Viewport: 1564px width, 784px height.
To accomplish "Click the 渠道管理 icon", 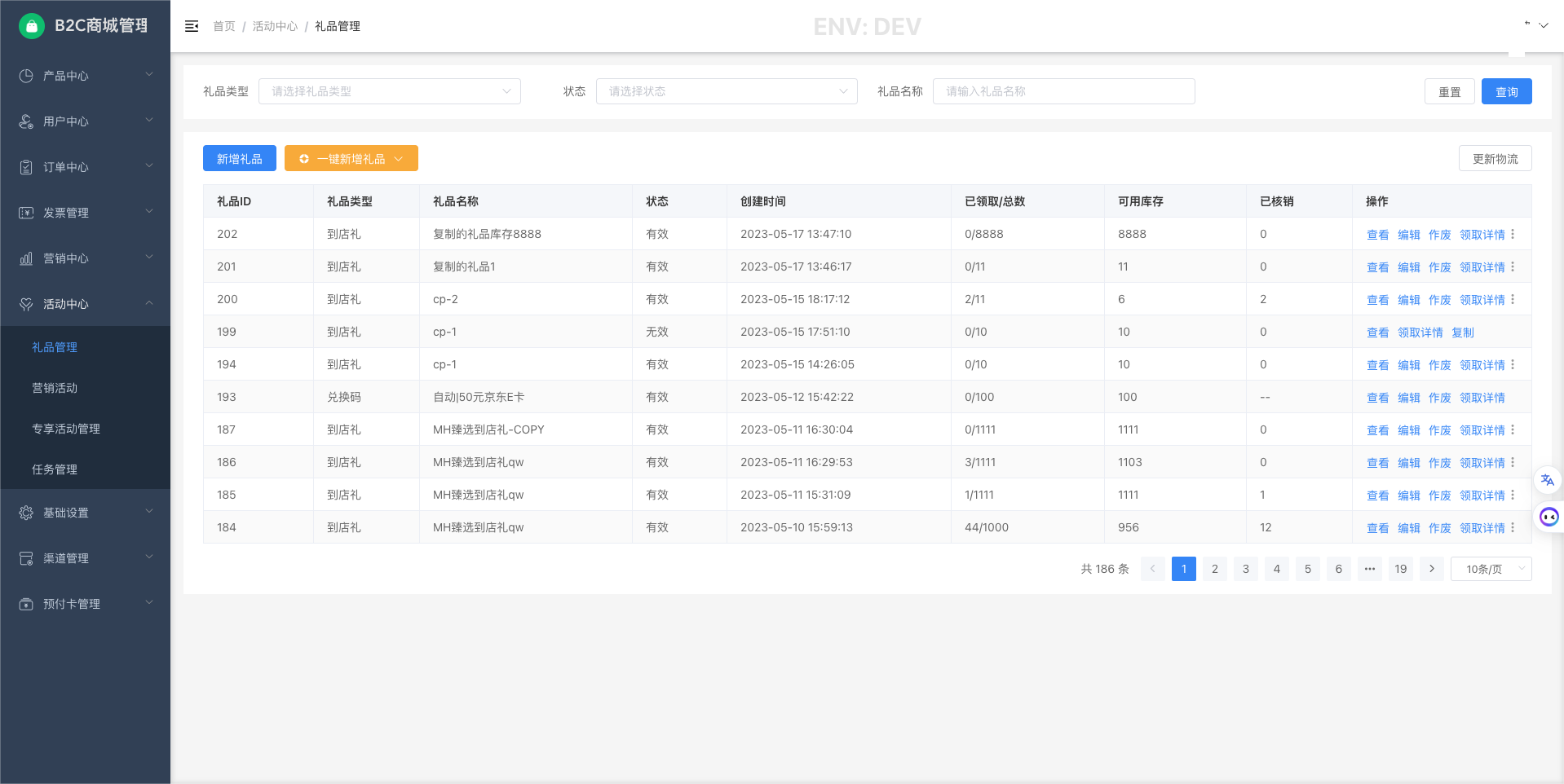I will coord(26,558).
